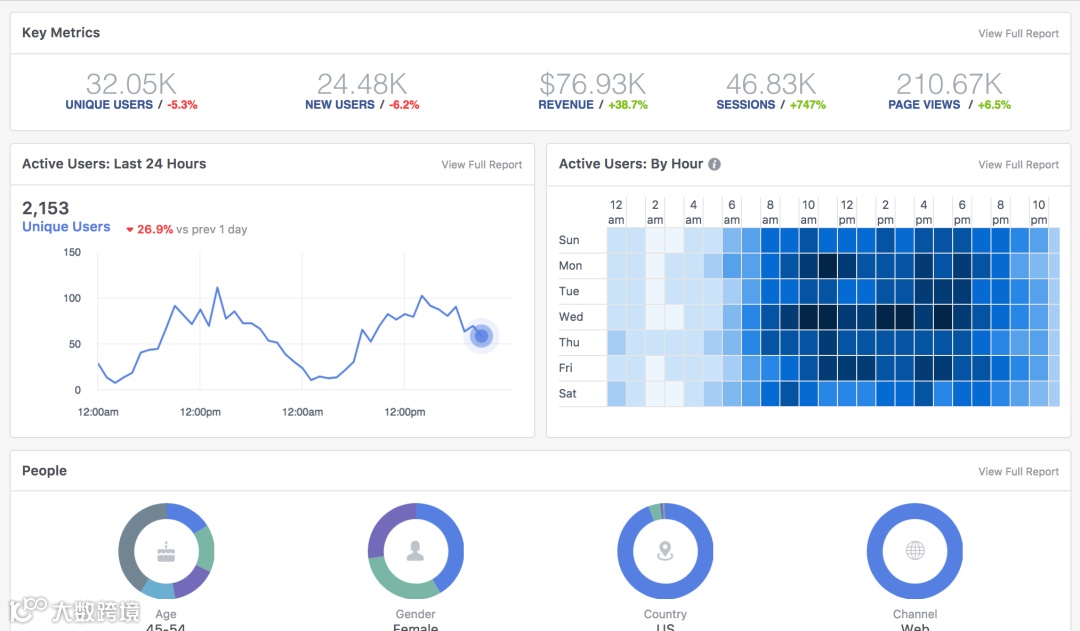Click the globe icon in Channel donut
The image size is (1080, 631).
coord(915,550)
